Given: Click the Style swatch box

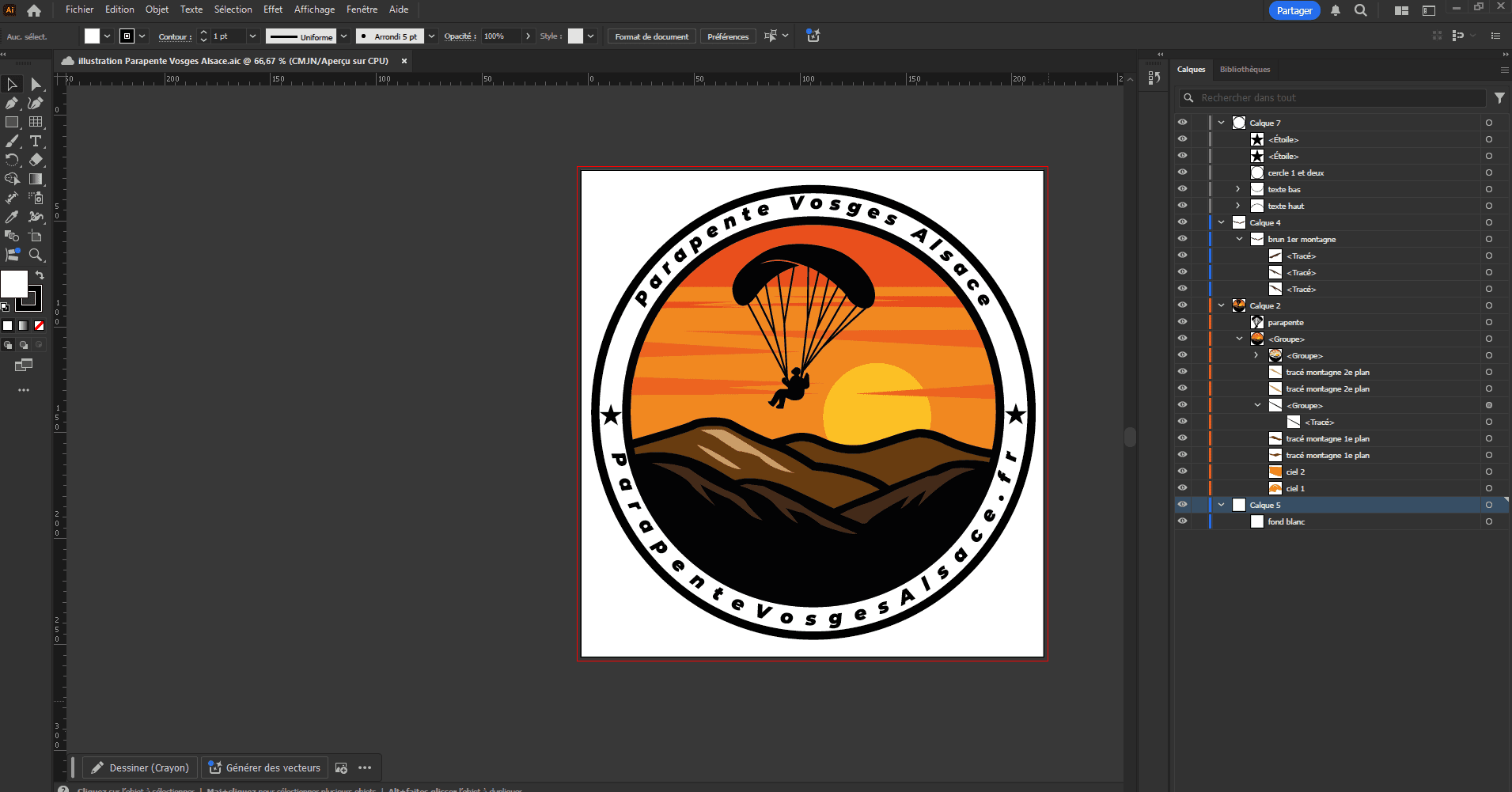Looking at the screenshot, I should tap(575, 36).
